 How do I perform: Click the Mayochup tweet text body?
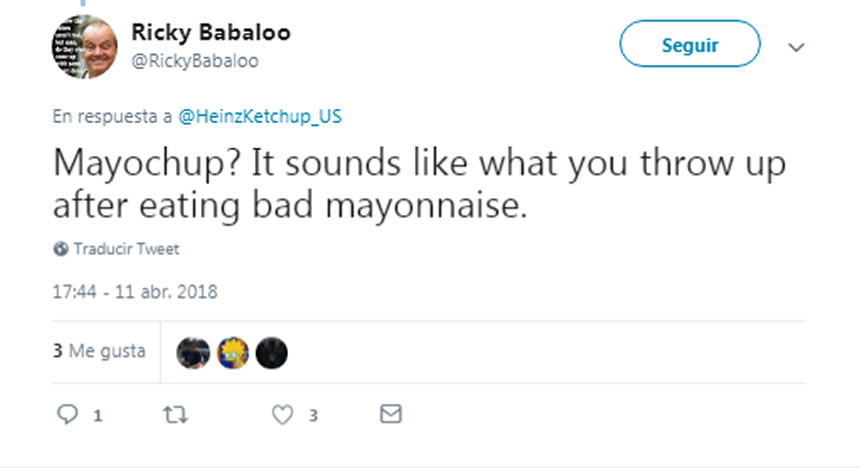[400, 185]
